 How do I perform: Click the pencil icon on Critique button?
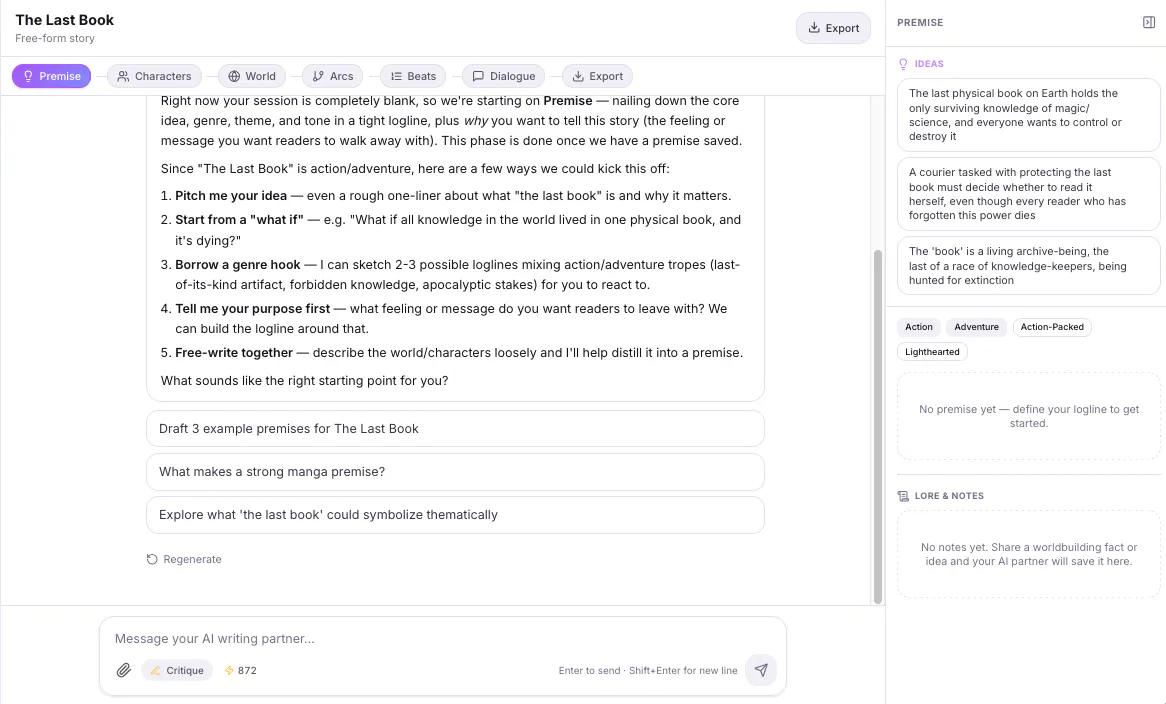(x=155, y=670)
